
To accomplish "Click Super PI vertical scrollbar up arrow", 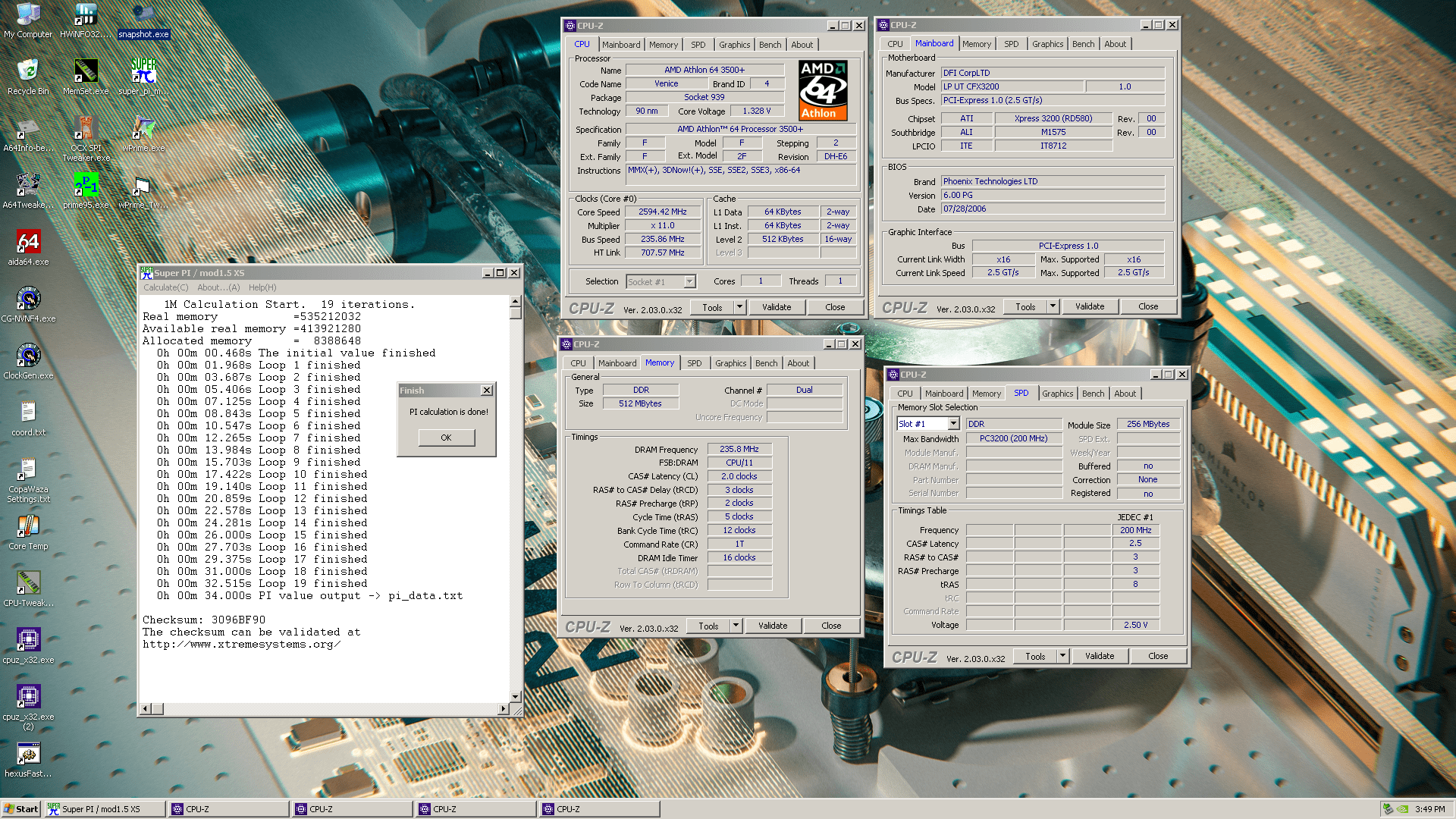I will click(x=516, y=300).
